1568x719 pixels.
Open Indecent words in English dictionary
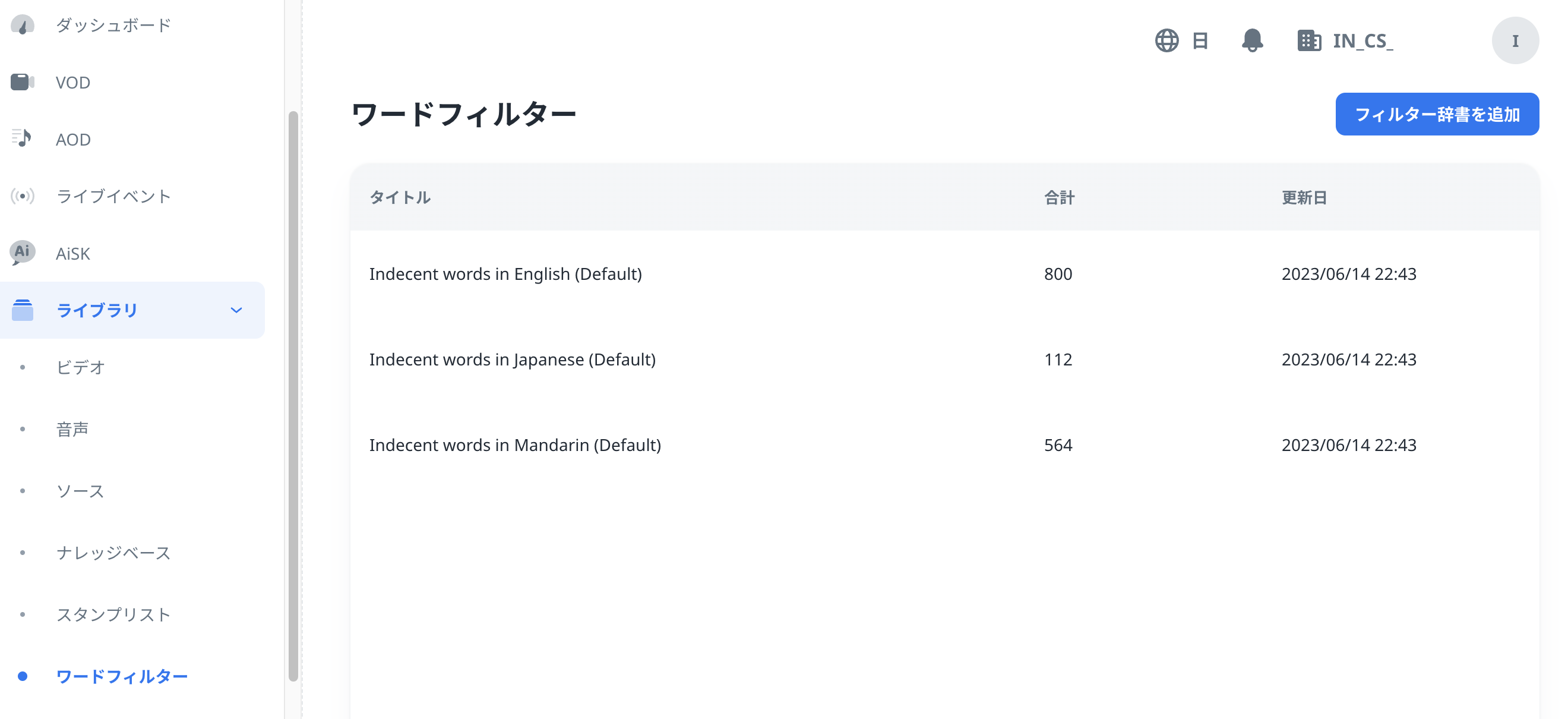coord(505,274)
